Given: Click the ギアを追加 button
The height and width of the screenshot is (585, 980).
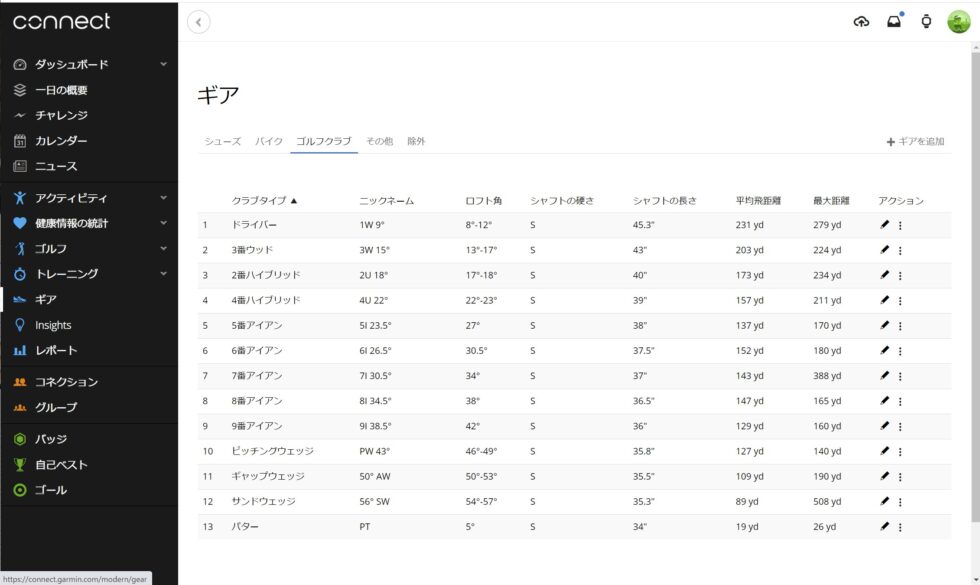Looking at the screenshot, I should tap(915, 142).
